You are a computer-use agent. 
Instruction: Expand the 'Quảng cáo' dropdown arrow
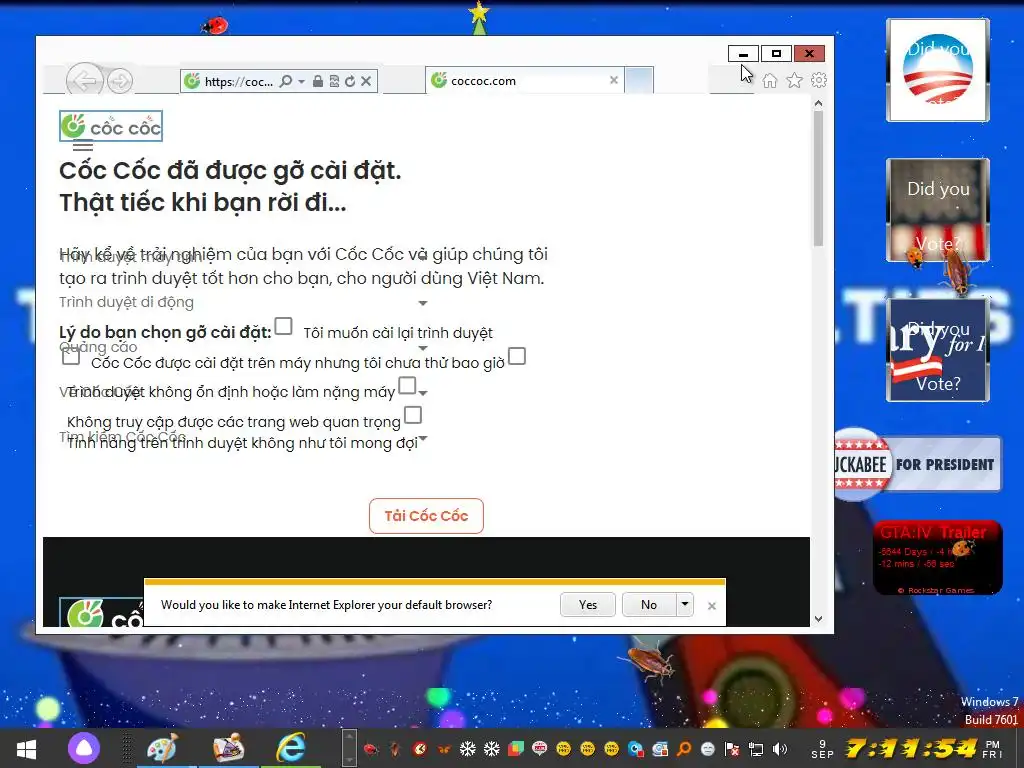pyautogui.click(x=423, y=348)
